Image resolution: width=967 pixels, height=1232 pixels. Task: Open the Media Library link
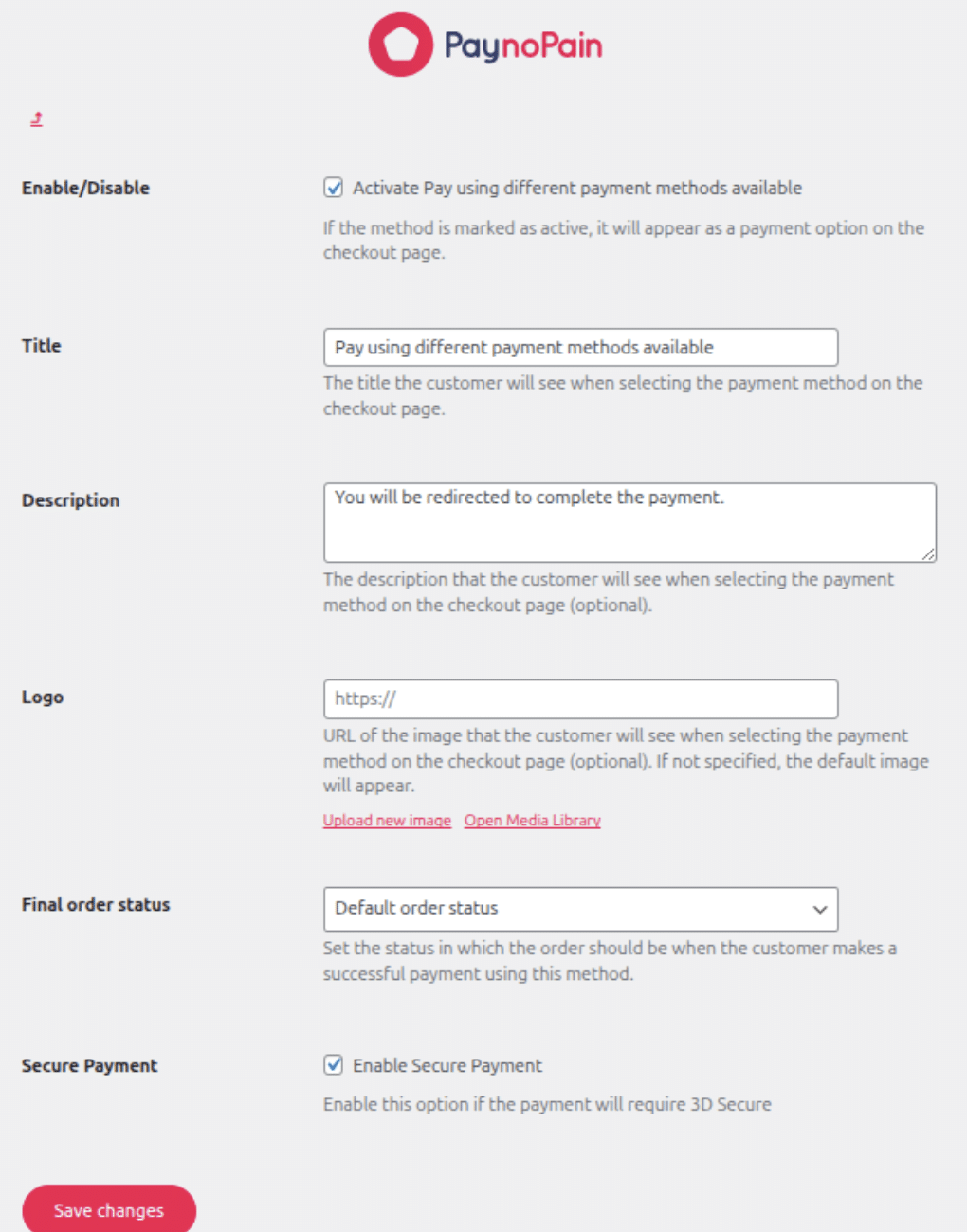point(532,821)
